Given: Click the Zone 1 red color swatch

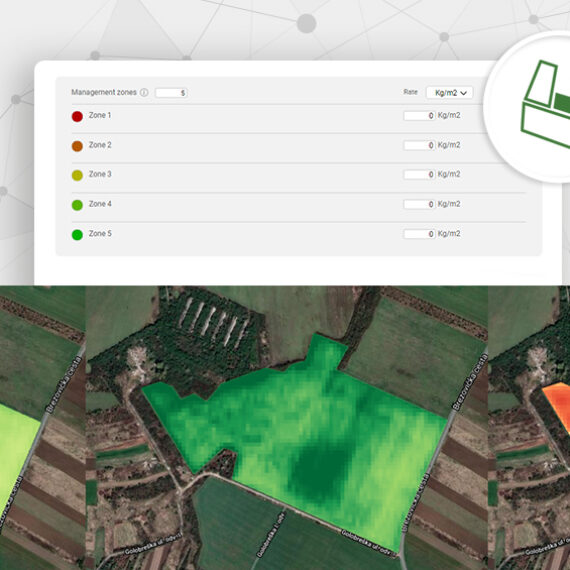Looking at the screenshot, I should point(77,116).
